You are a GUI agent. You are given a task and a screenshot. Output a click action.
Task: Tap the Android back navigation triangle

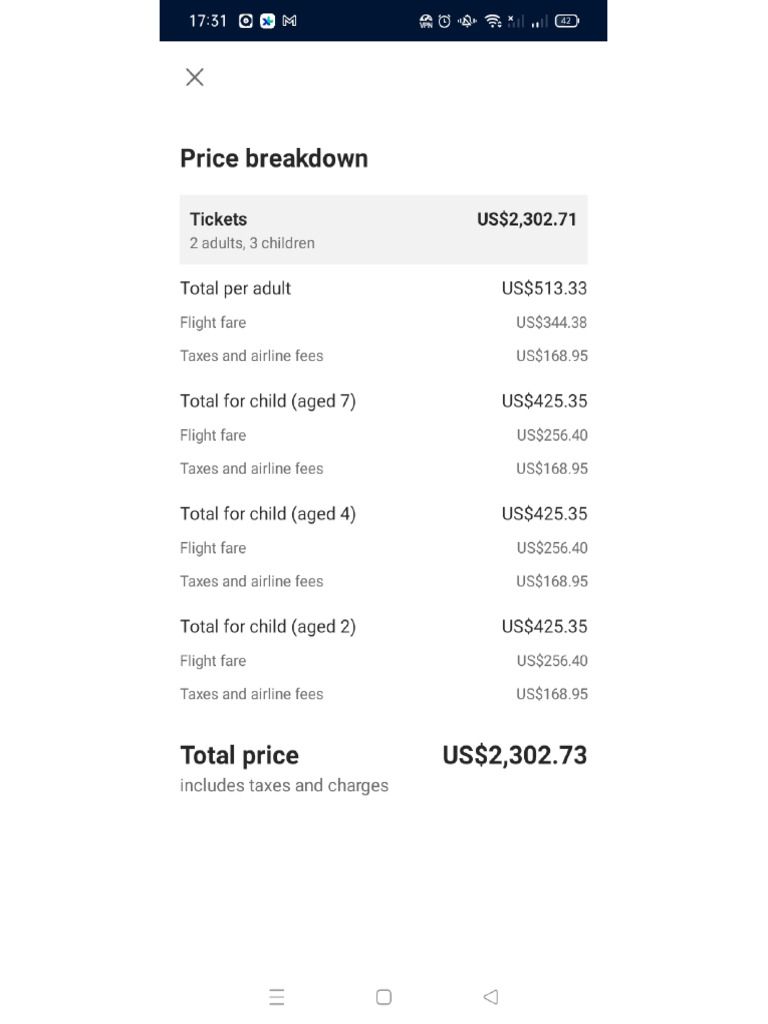pyautogui.click(x=490, y=997)
